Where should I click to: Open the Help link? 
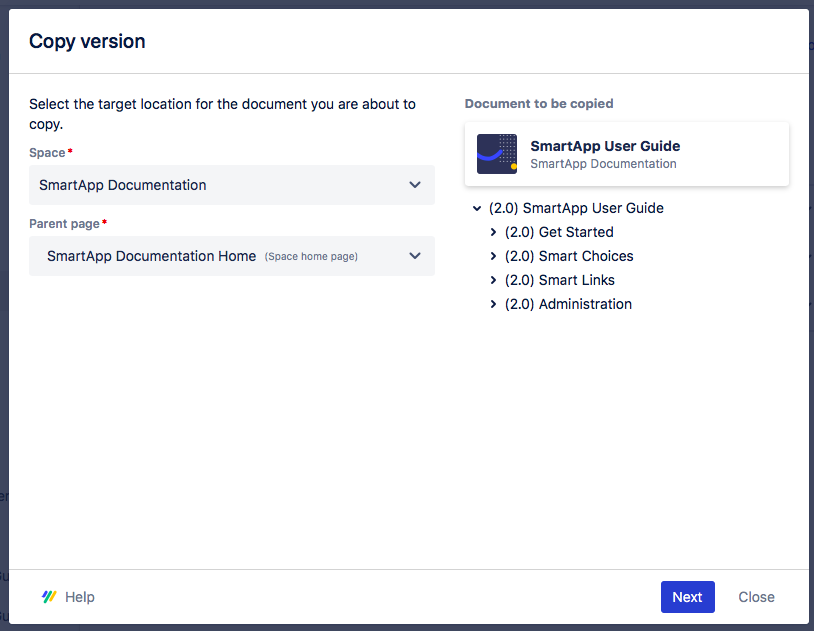coord(80,597)
